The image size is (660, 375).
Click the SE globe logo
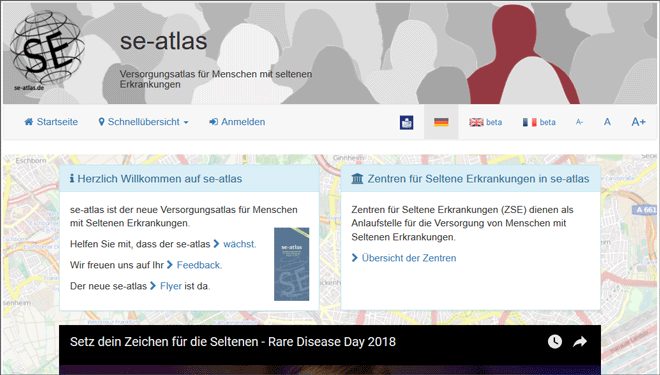47,50
